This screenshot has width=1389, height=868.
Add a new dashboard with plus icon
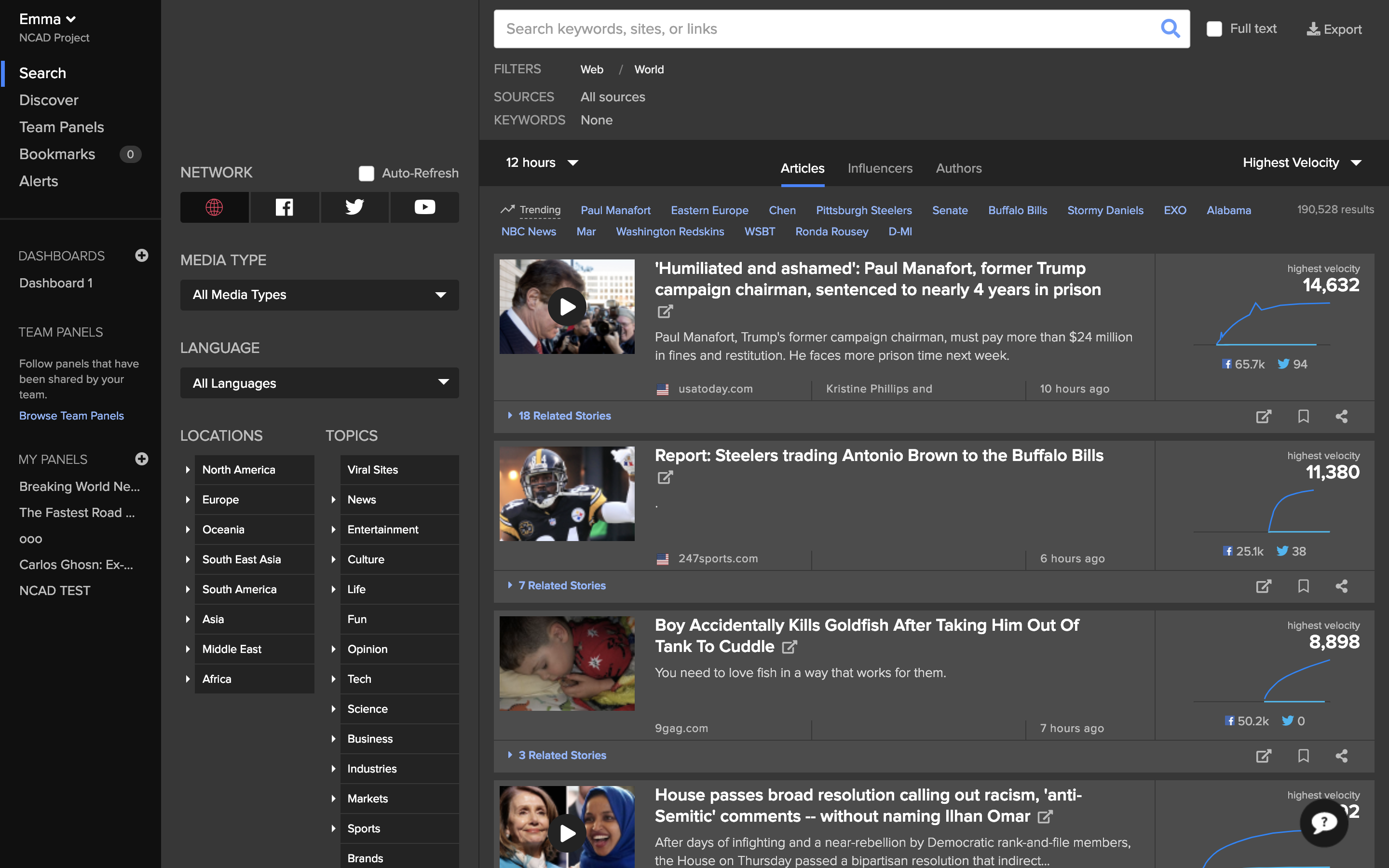click(142, 256)
